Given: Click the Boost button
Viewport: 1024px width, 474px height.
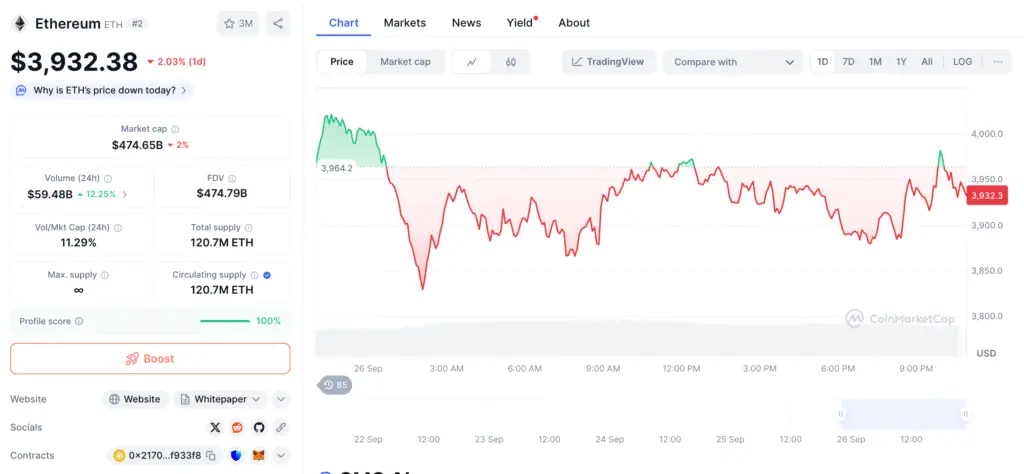Looking at the screenshot, I should click(150, 358).
